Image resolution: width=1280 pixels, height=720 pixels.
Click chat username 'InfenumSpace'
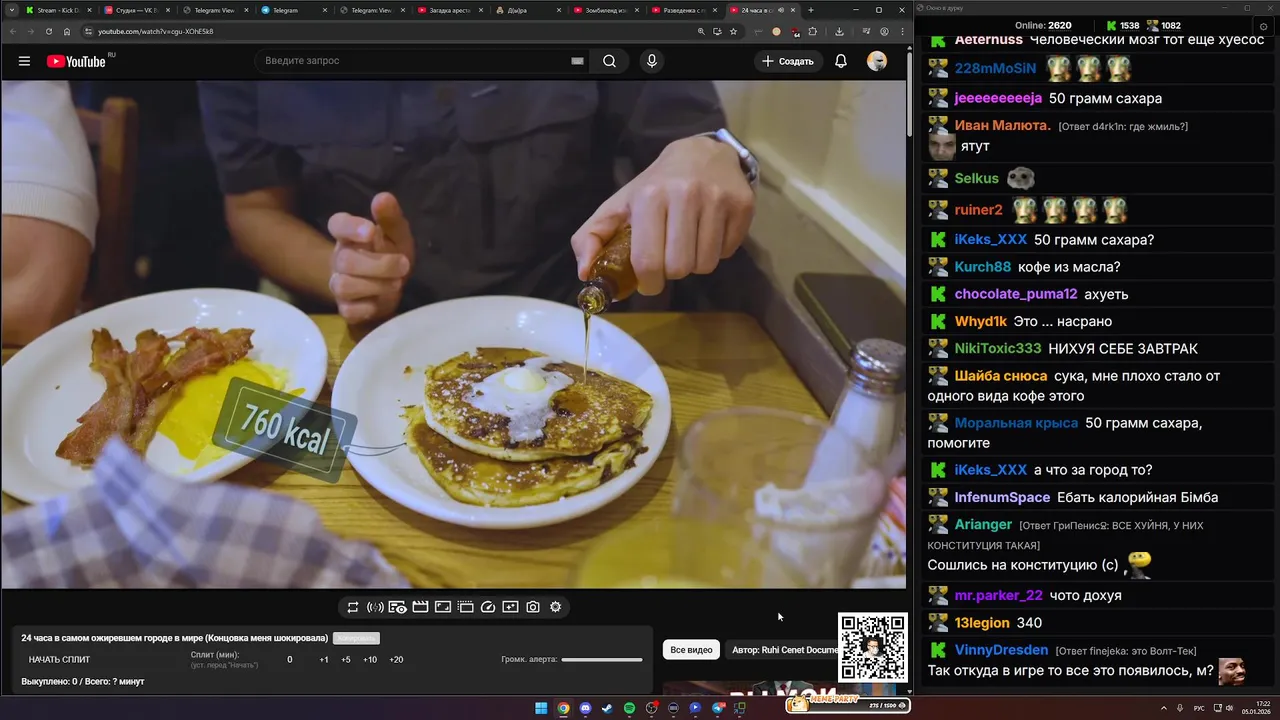[1002, 497]
